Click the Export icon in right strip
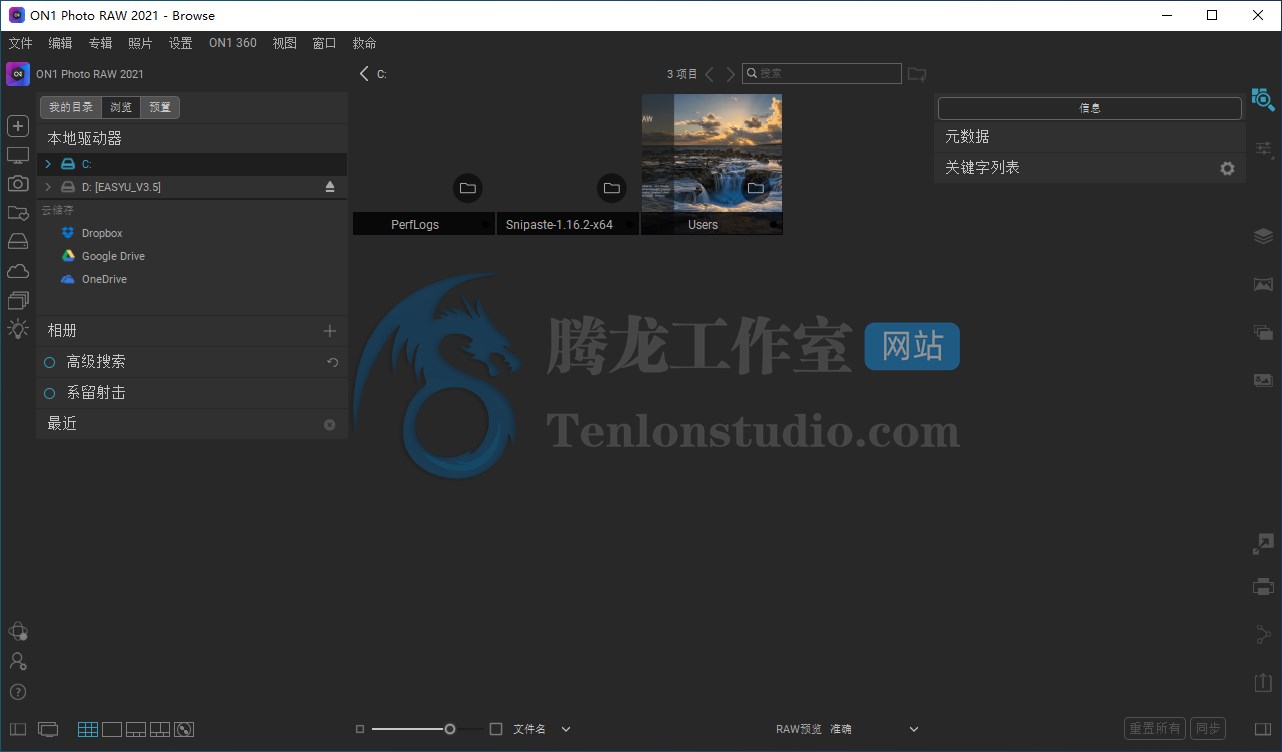1282x752 pixels. 1263,682
